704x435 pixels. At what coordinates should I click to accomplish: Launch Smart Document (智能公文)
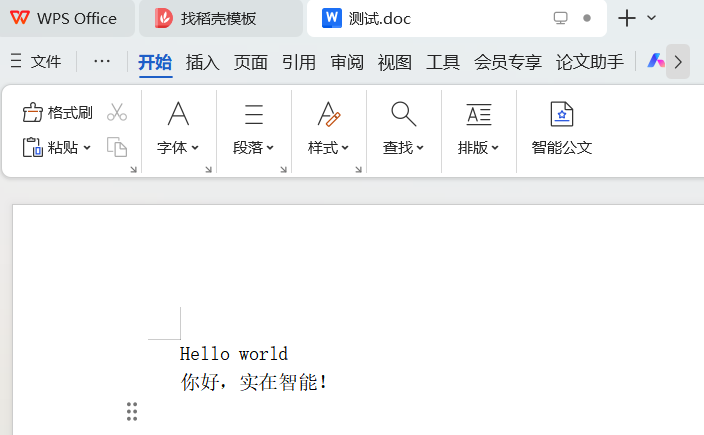coord(562,129)
